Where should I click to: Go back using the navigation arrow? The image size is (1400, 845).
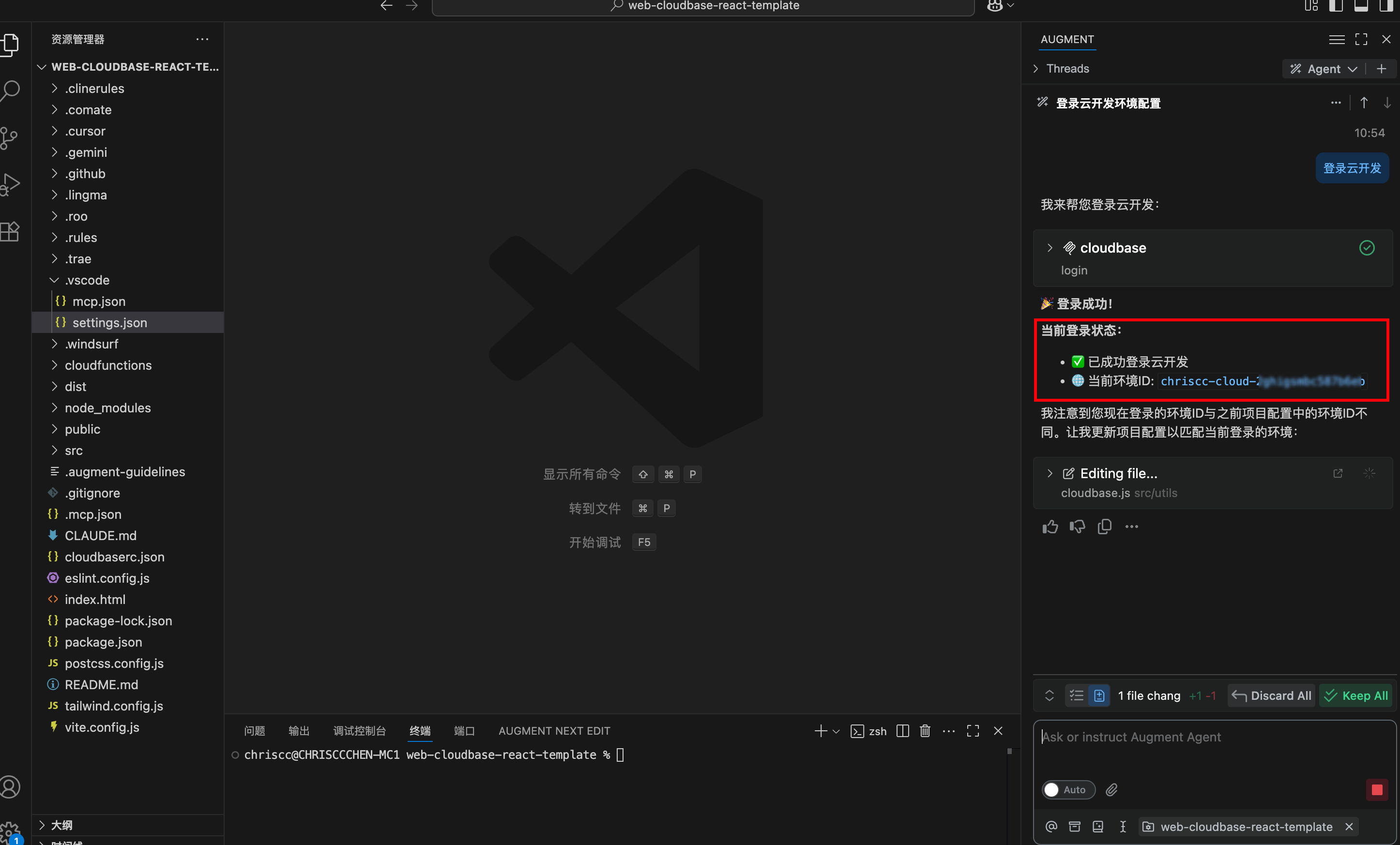point(386,6)
